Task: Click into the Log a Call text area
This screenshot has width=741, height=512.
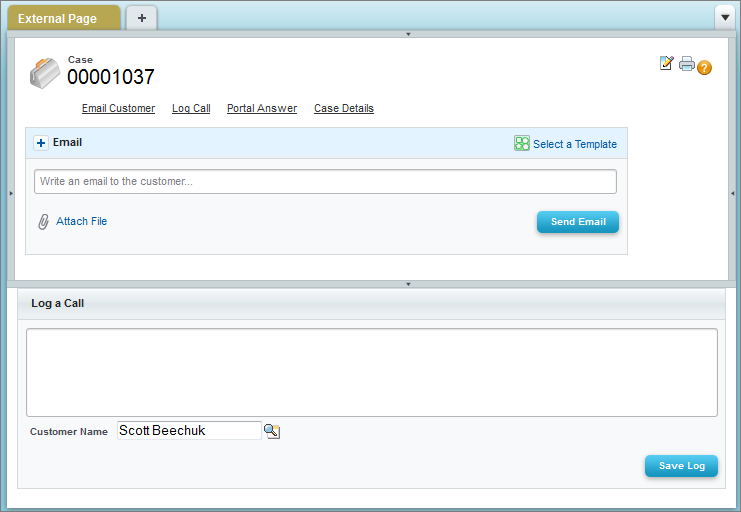Action: (372, 373)
